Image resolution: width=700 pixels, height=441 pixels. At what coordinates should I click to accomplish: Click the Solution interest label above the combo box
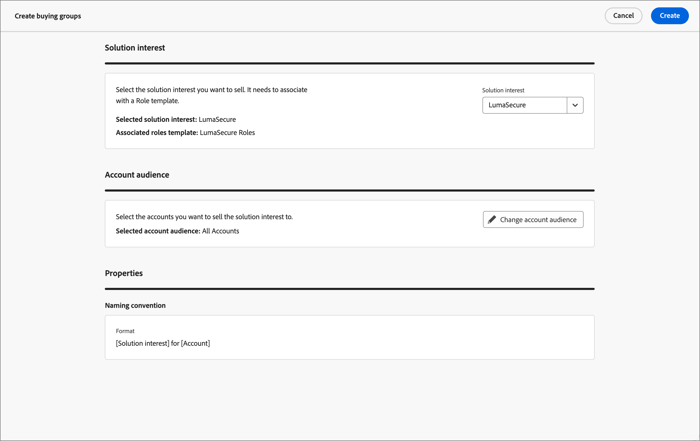coord(503,90)
